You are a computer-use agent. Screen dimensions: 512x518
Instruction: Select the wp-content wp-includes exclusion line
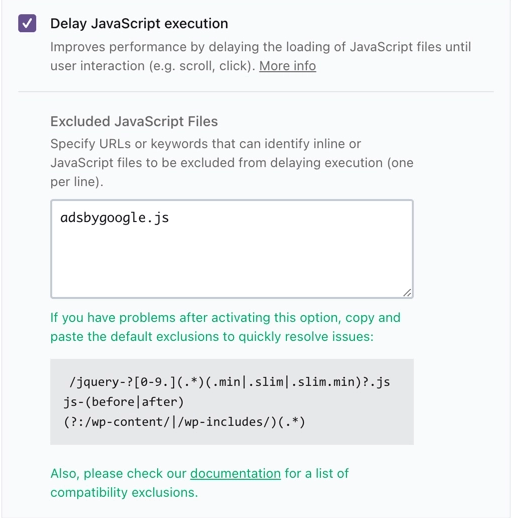pos(184,422)
